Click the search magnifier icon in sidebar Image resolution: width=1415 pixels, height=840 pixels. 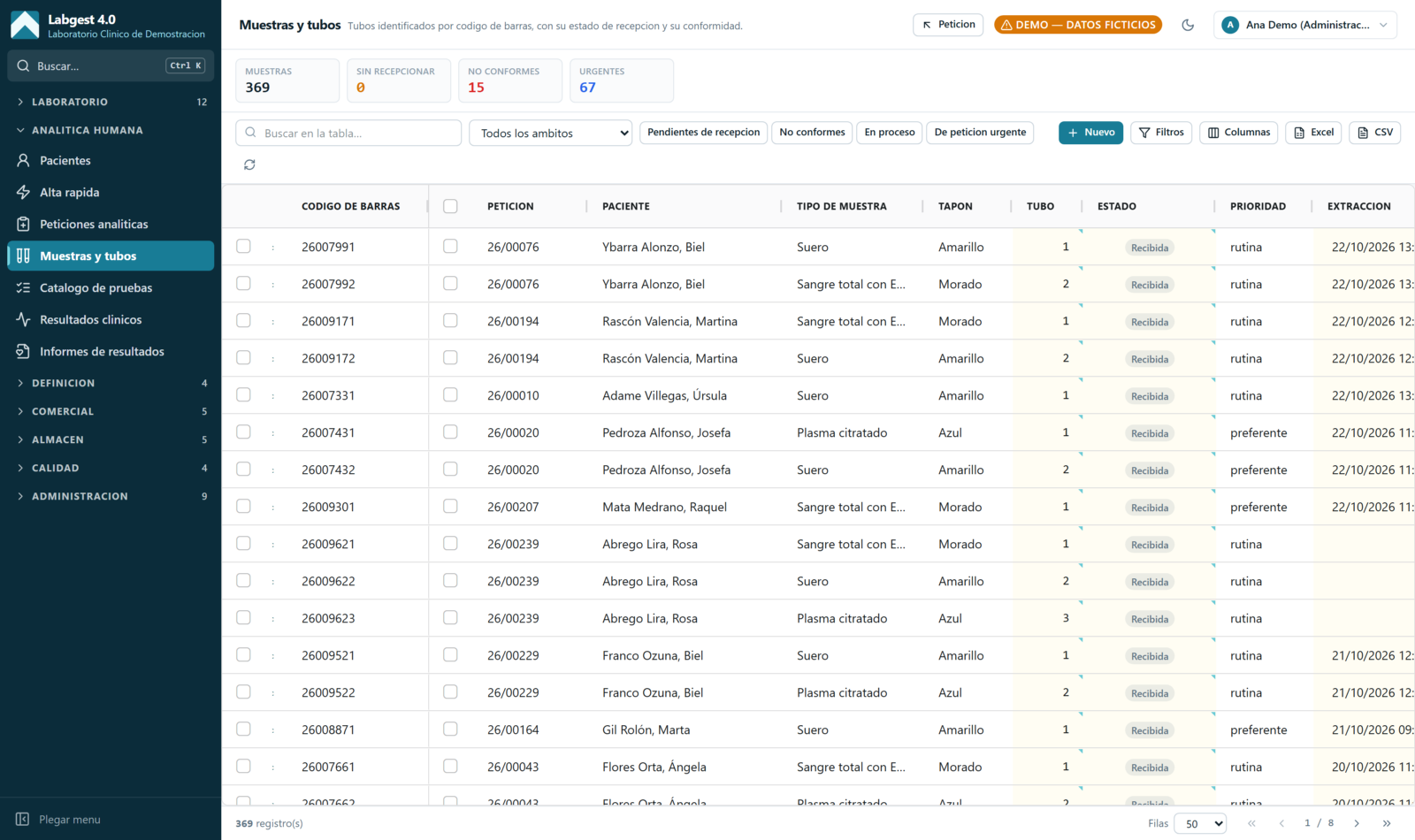[23, 65]
